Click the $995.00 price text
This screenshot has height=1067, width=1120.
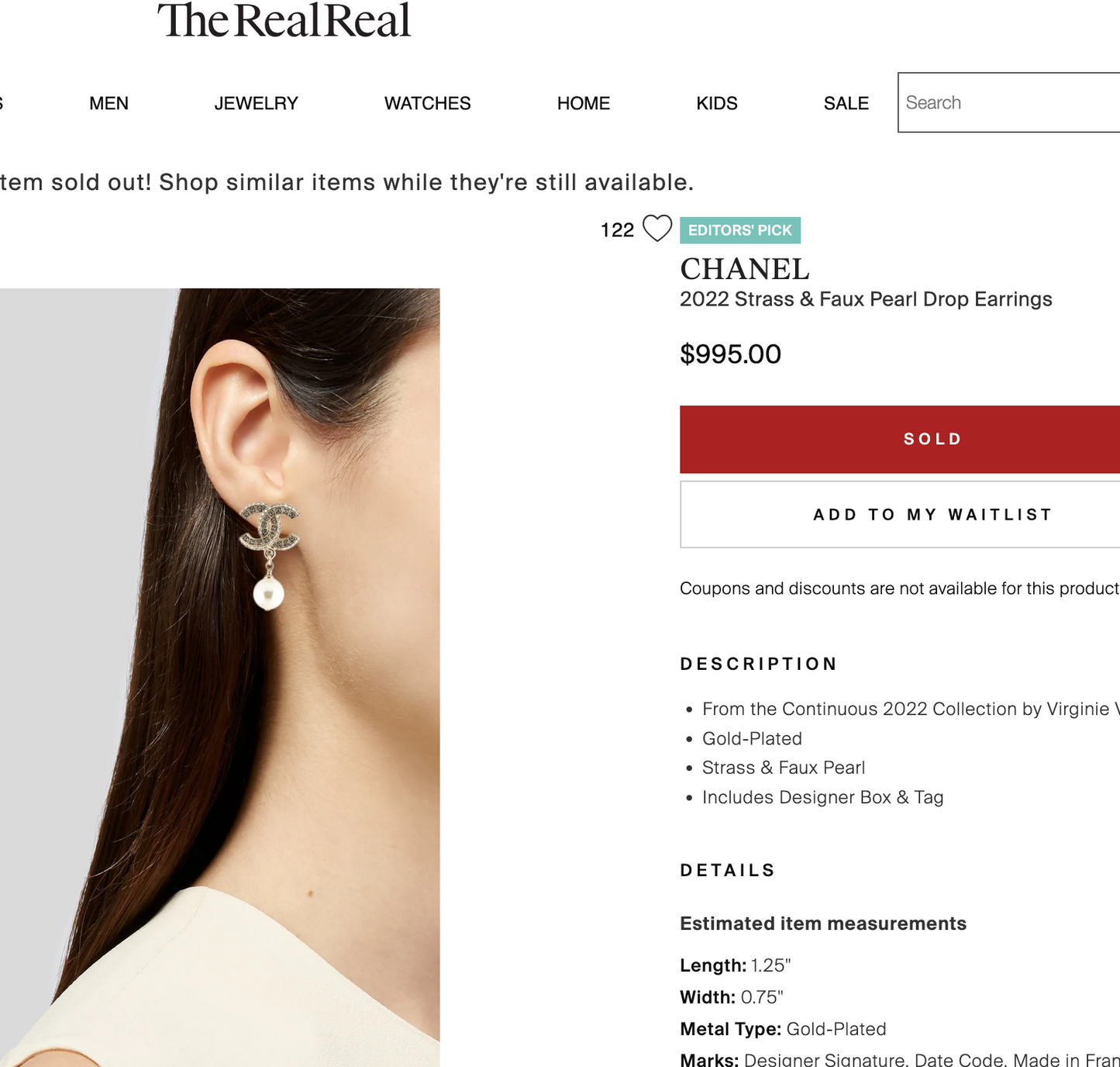pyautogui.click(x=731, y=354)
